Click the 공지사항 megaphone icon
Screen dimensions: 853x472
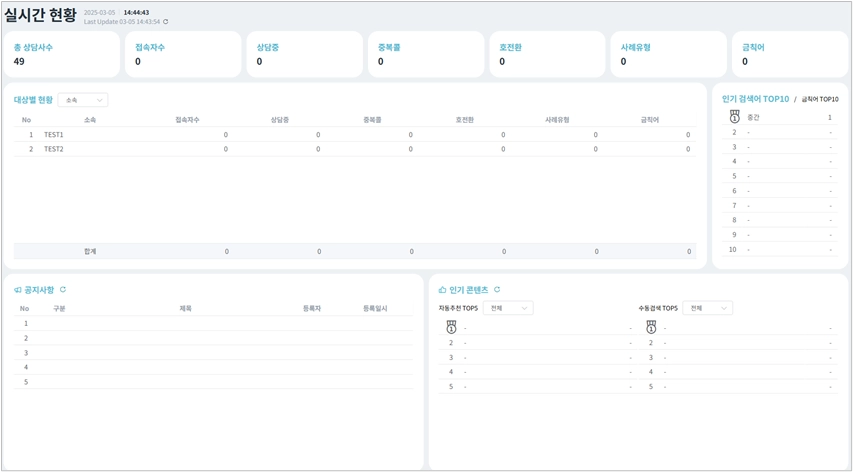(x=18, y=290)
